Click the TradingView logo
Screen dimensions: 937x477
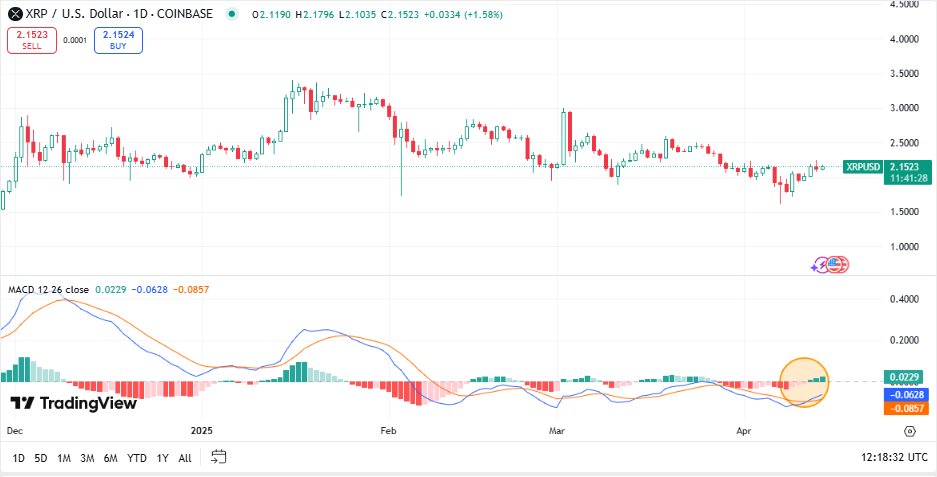point(74,403)
